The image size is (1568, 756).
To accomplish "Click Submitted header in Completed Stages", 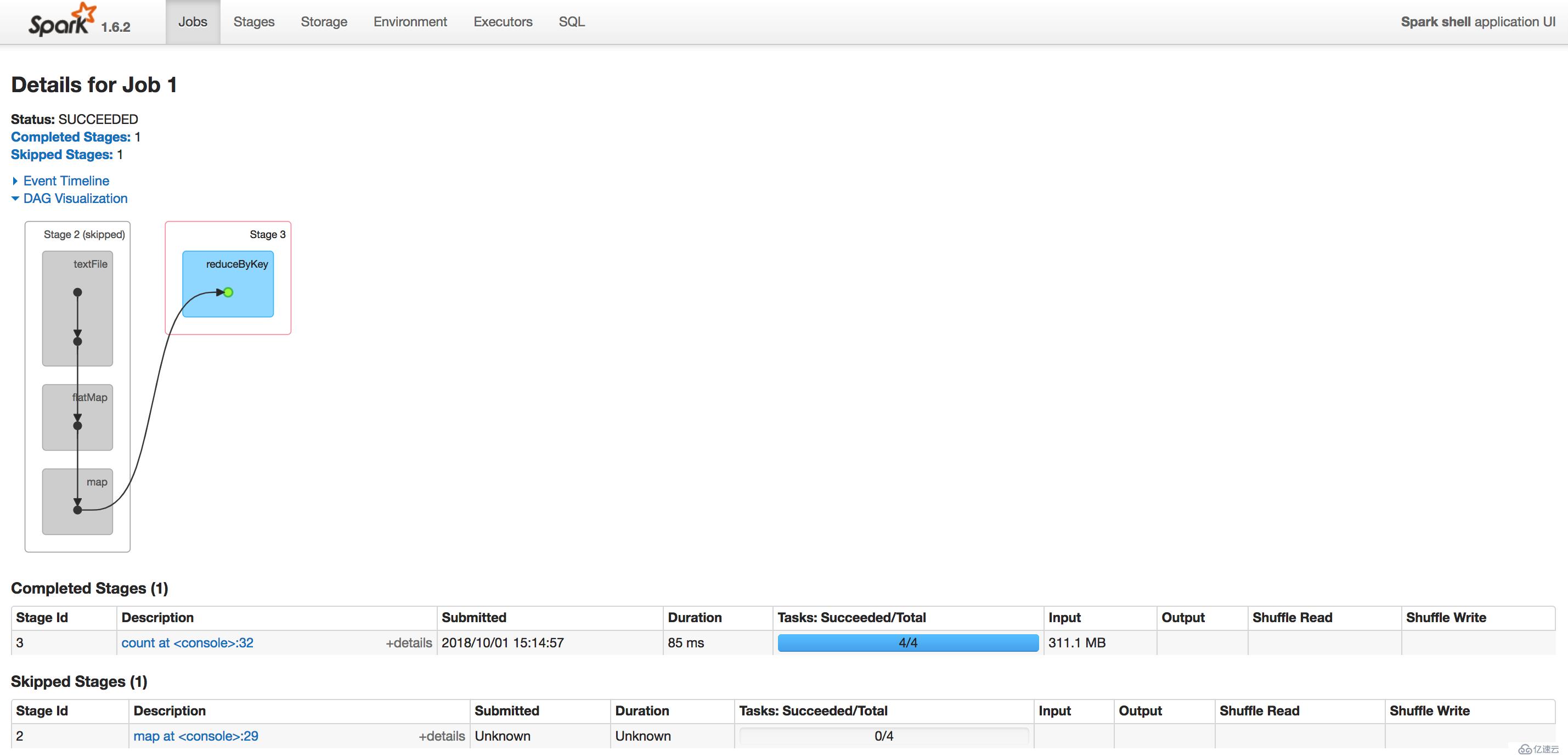I will (473, 617).
